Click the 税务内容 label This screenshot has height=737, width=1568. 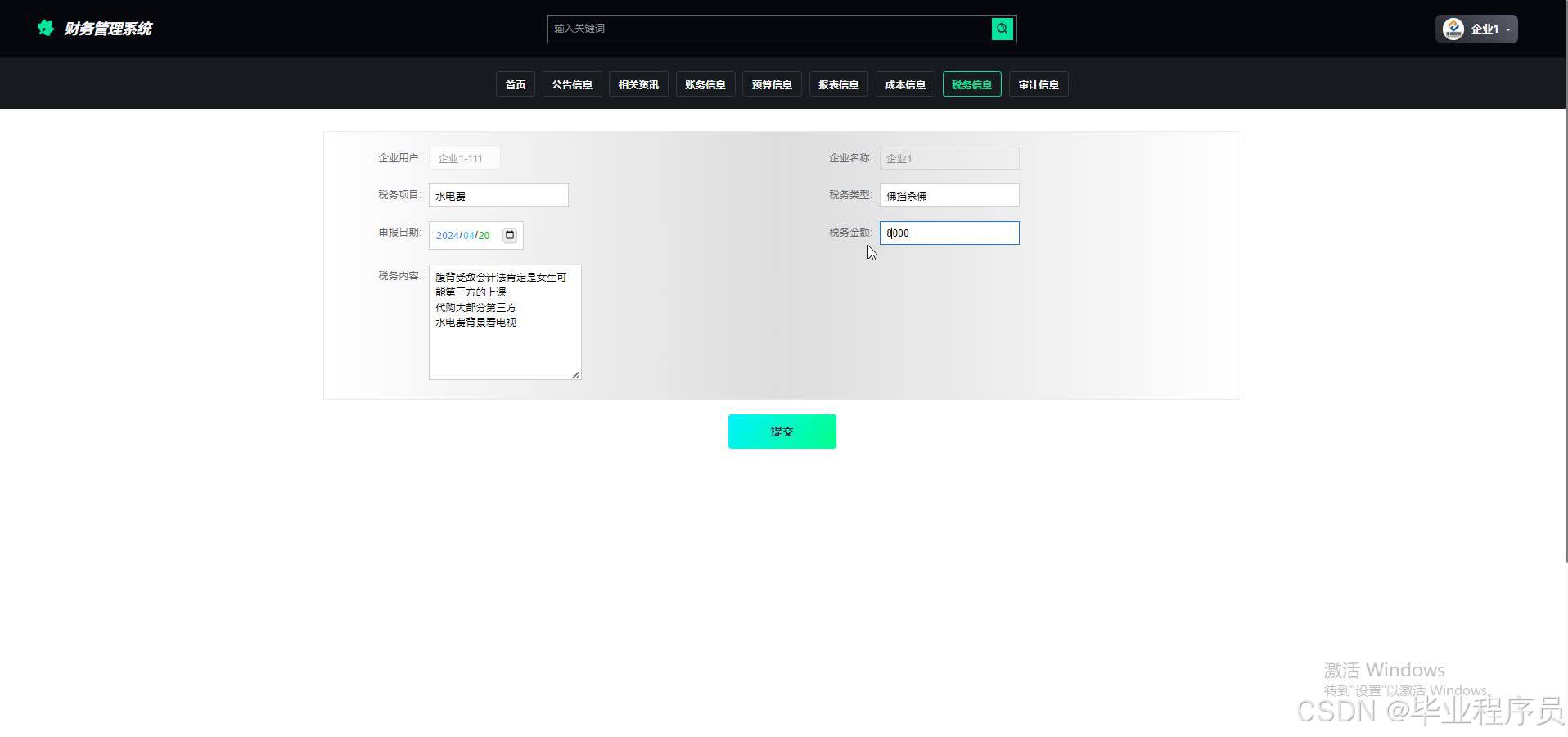pos(399,276)
